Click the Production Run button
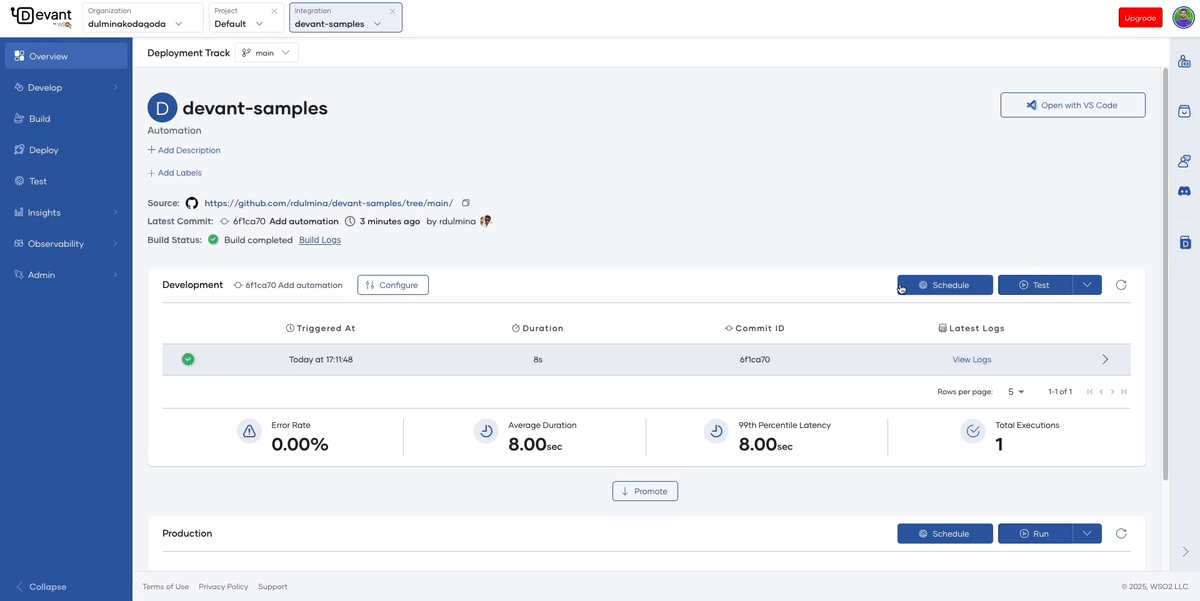1200x601 pixels. point(1035,533)
